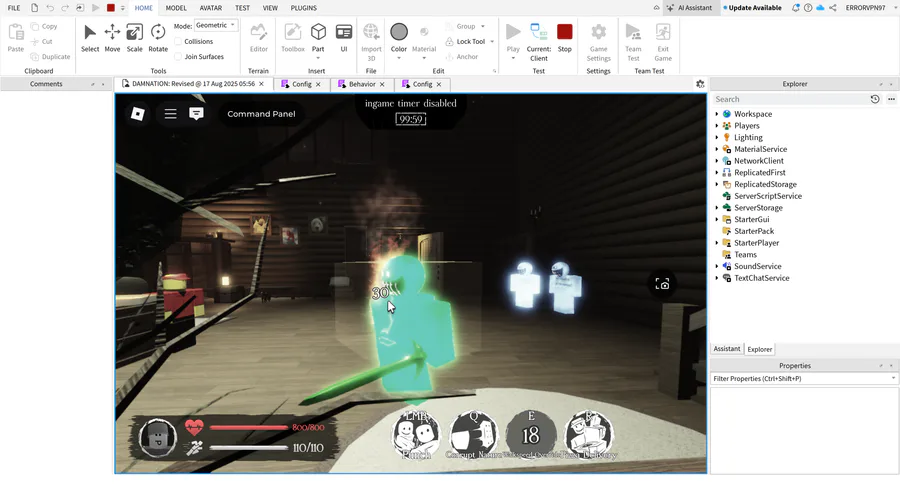Open Game Settings
Screen dimensions: 900x493
[x=599, y=42]
